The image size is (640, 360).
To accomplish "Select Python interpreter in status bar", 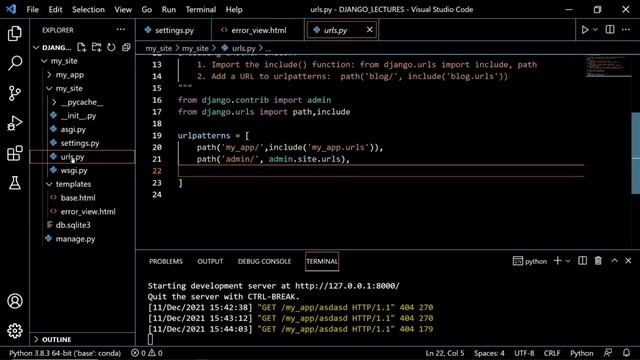I will click(65, 353).
